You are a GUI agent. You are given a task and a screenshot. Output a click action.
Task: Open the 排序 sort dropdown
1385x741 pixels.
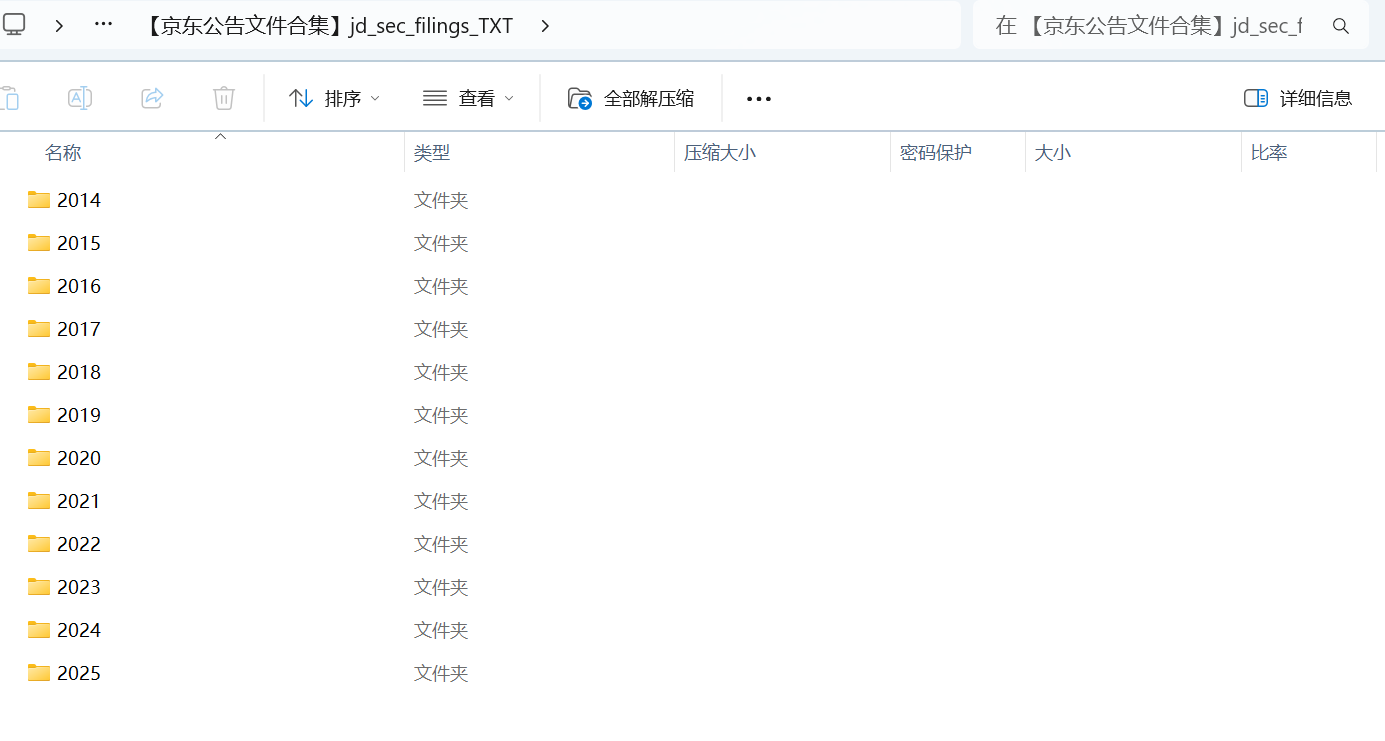click(334, 98)
